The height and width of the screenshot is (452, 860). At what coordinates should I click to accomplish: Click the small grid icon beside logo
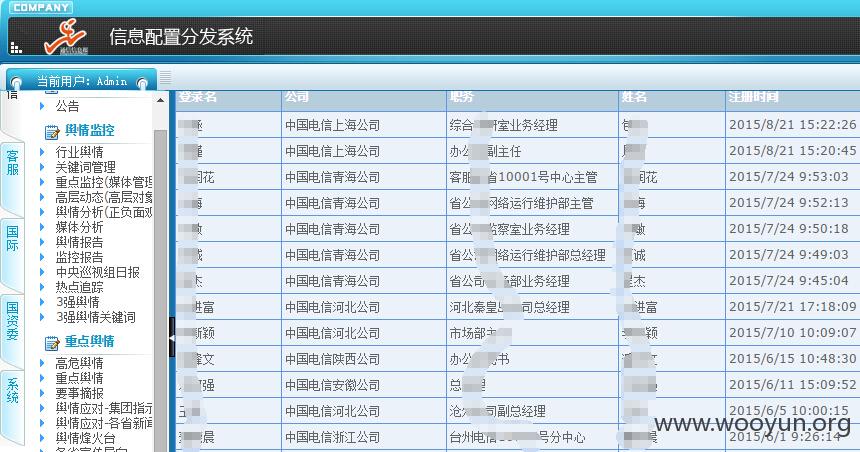coord(16,48)
